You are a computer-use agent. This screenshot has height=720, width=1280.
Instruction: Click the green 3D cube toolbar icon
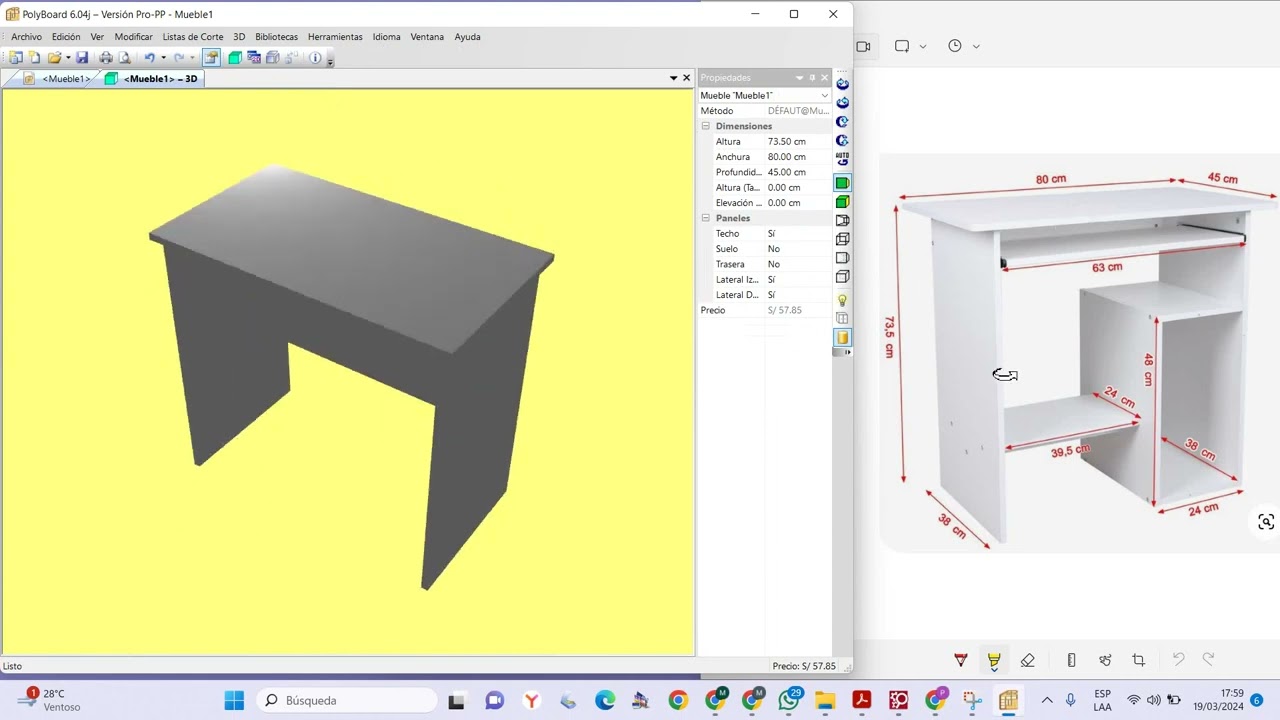[x=235, y=58]
